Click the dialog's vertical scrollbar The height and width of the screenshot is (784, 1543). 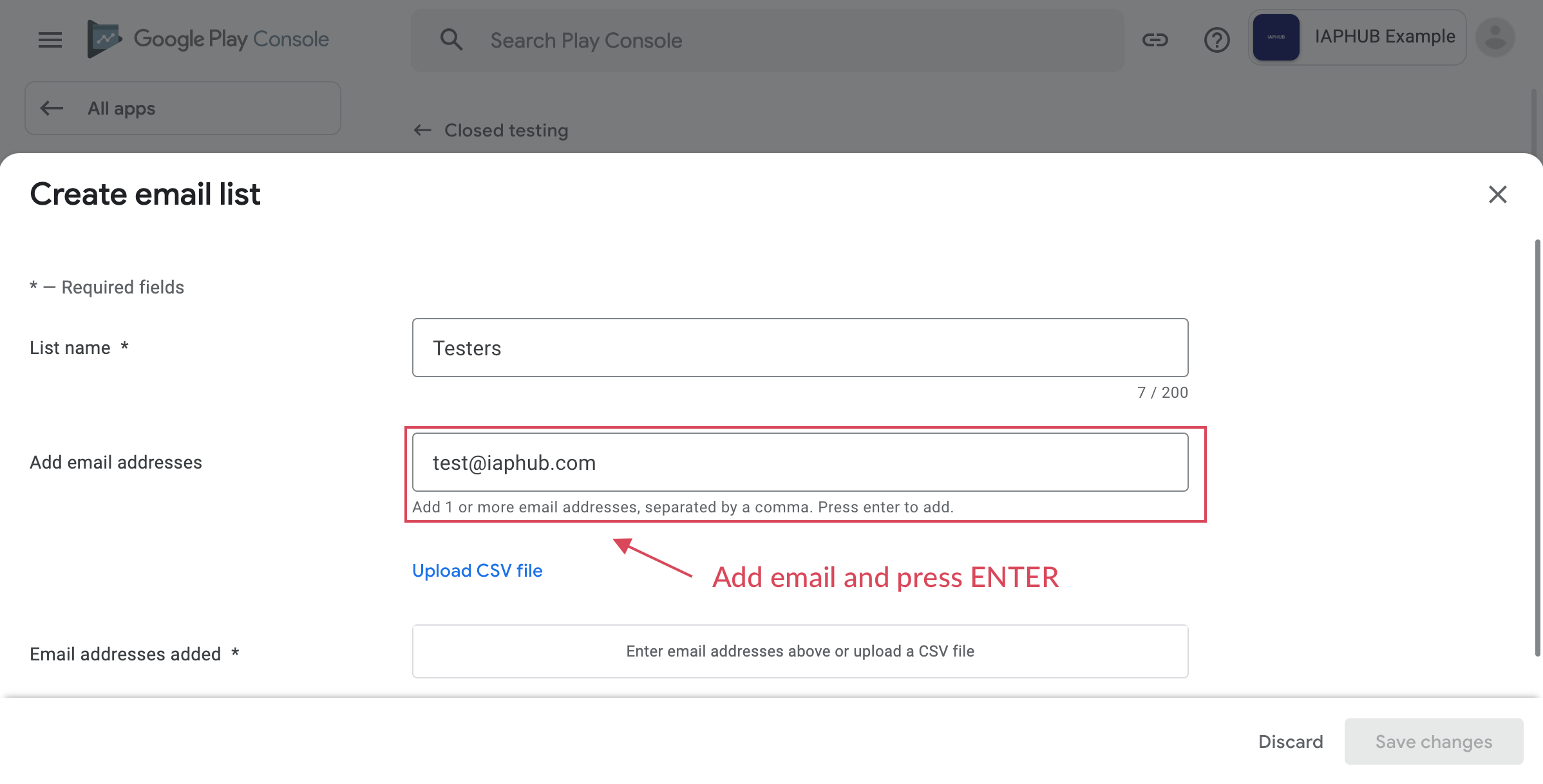point(1537,447)
